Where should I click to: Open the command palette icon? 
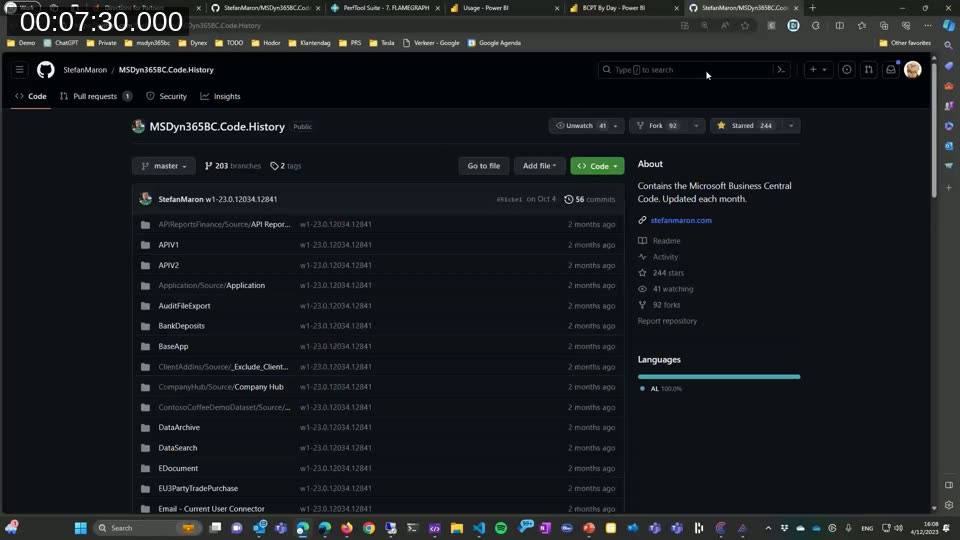coord(781,70)
